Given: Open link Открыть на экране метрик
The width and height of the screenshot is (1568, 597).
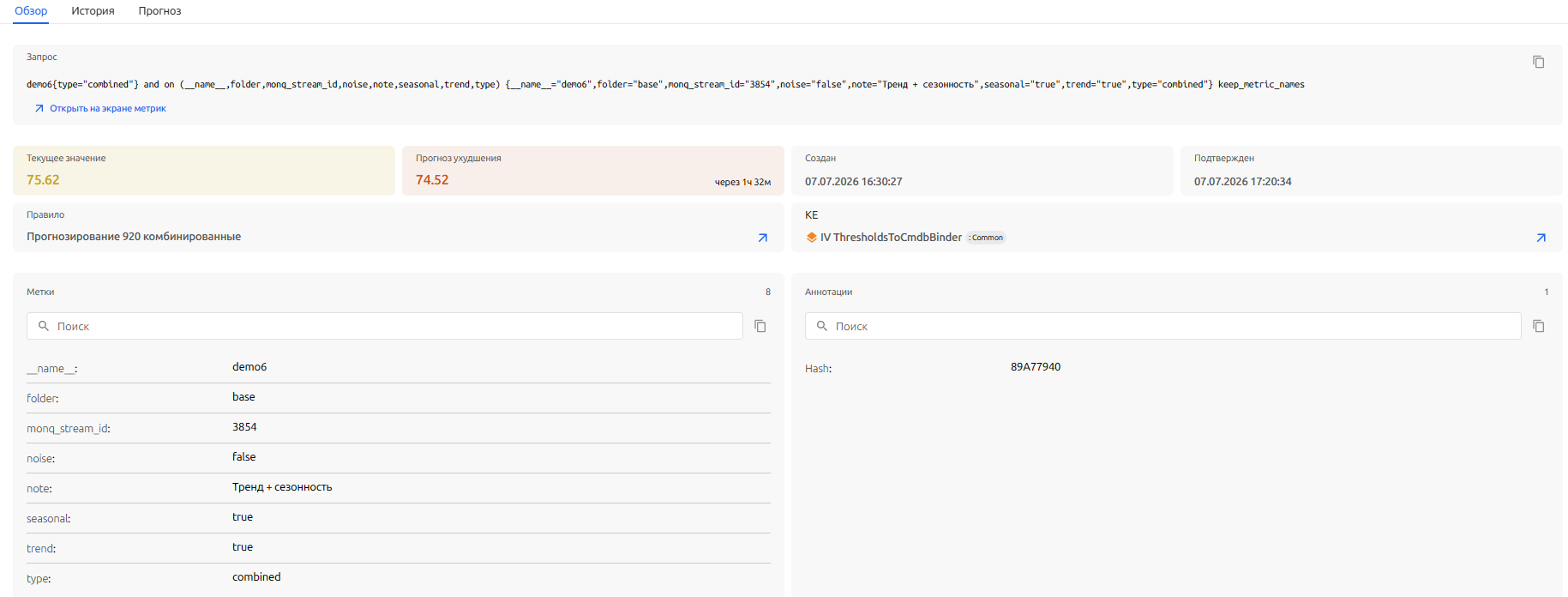Looking at the screenshot, I should (107, 109).
